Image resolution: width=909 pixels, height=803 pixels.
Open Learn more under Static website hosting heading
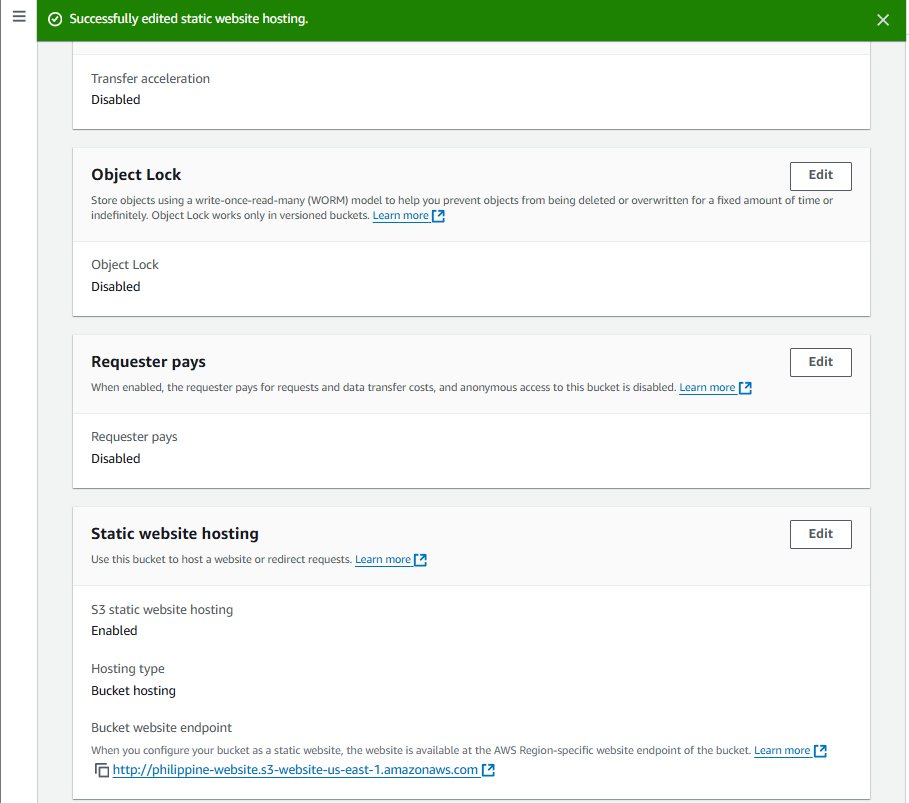[383, 560]
